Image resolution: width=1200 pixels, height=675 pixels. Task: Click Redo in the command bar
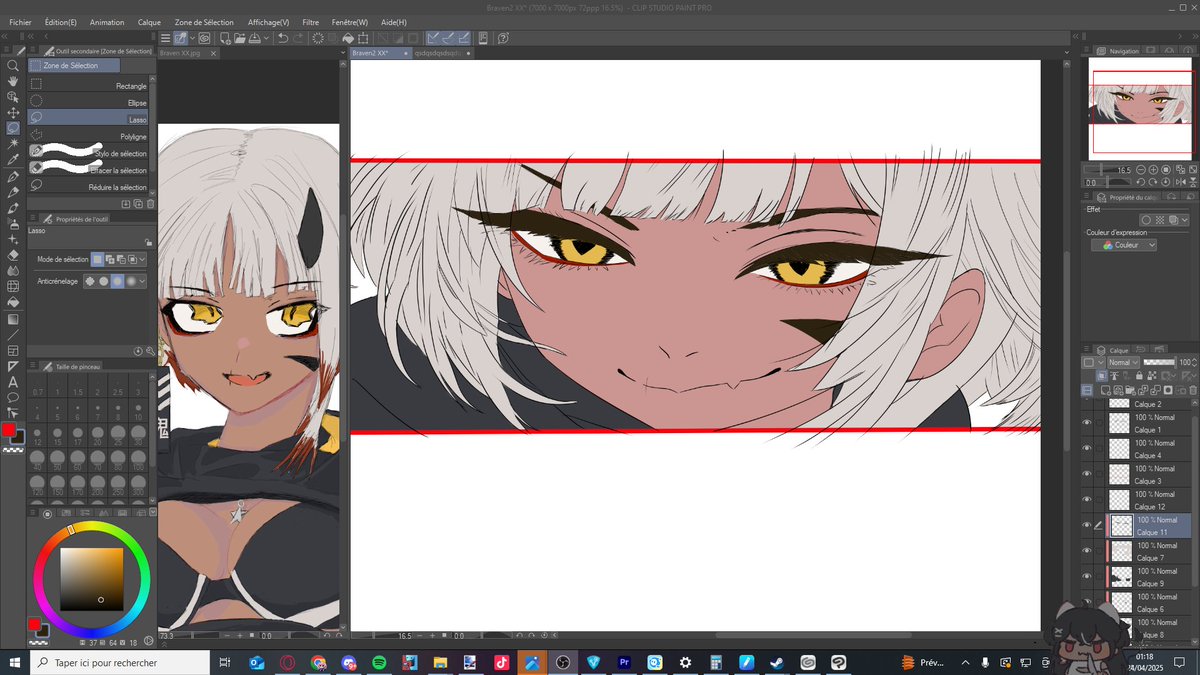pyautogui.click(x=299, y=38)
